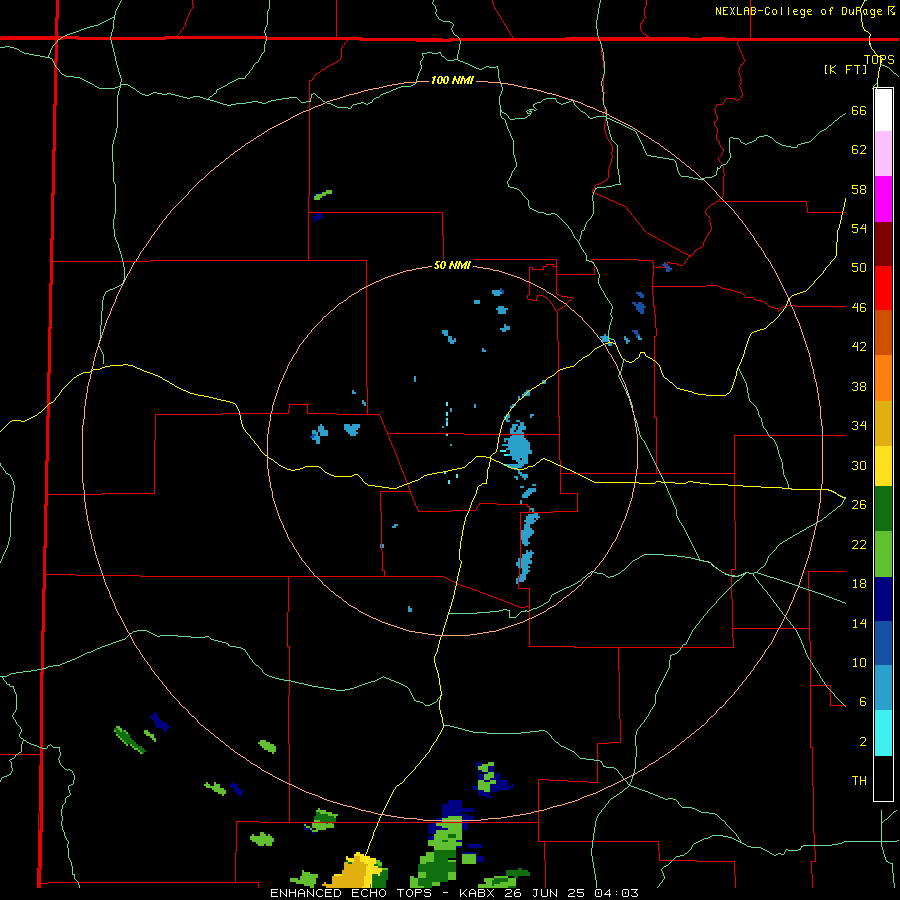The height and width of the screenshot is (900, 900).
Task: Click the bright yellow legend segment
Action: click(x=883, y=466)
